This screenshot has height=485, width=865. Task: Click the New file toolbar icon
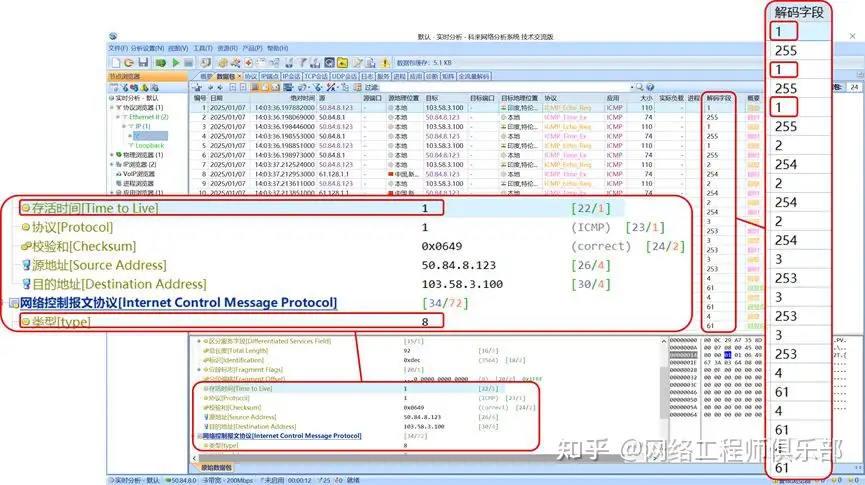(115, 63)
